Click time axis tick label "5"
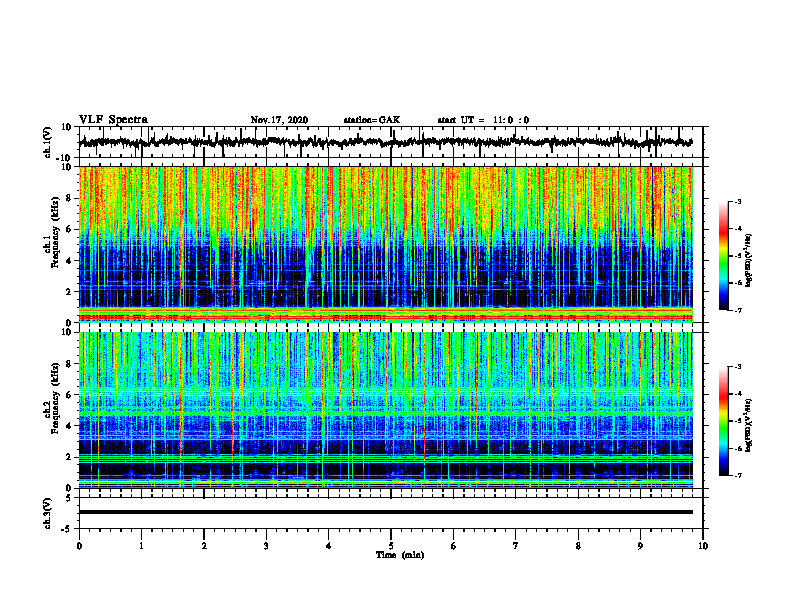 coord(391,546)
